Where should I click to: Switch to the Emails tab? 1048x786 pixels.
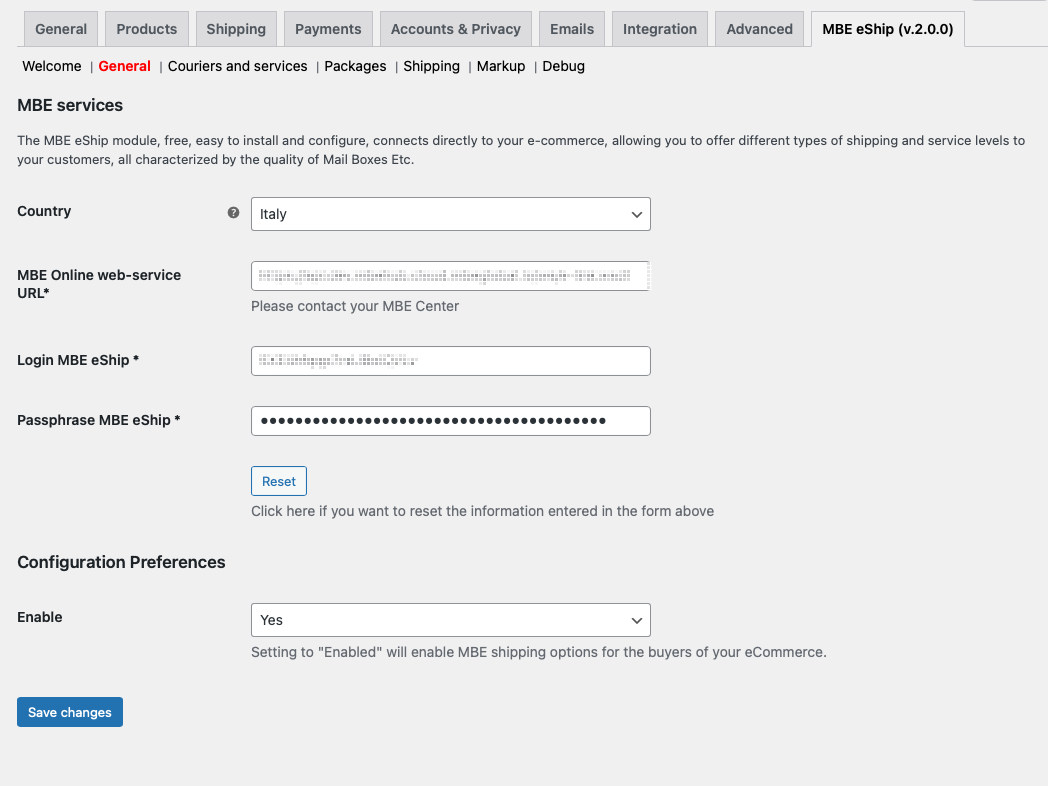pos(572,29)
